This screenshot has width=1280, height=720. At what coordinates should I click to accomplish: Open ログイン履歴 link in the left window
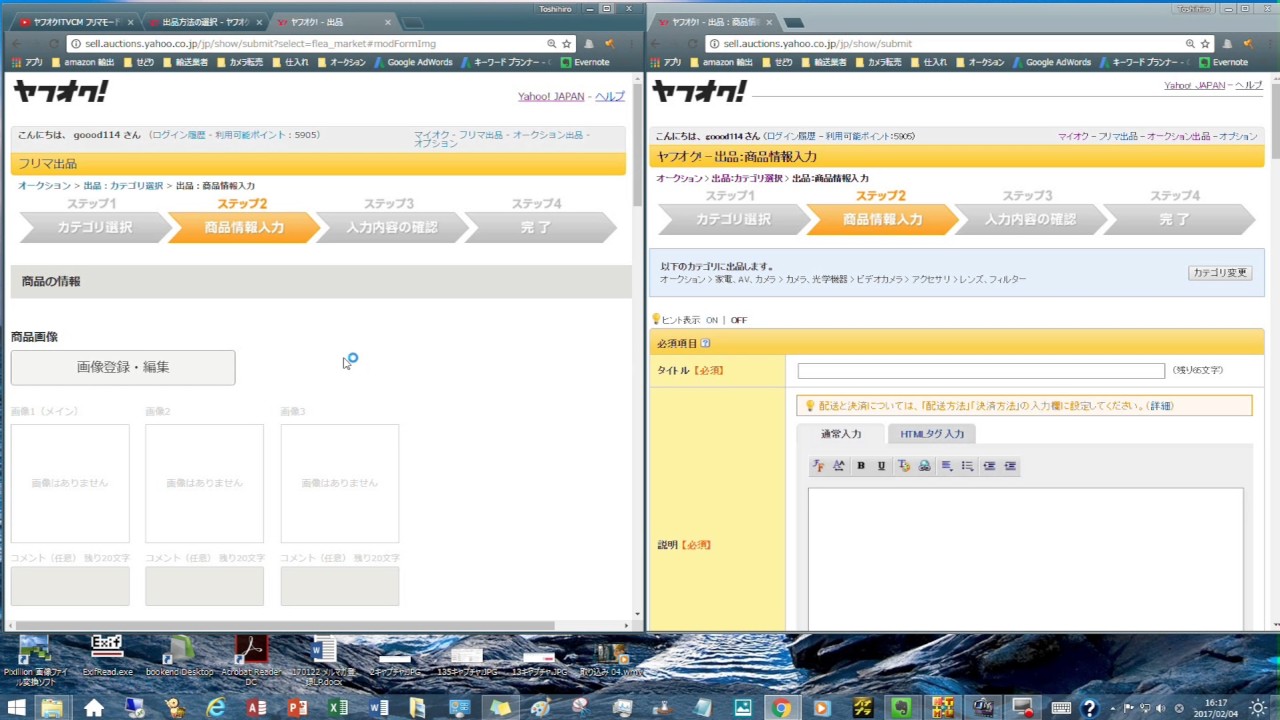[179, 134]
